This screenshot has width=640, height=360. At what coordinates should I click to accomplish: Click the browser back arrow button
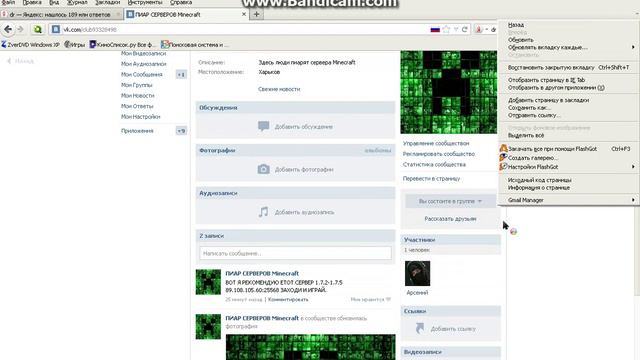pyautogui.click(x=8, y=29)
